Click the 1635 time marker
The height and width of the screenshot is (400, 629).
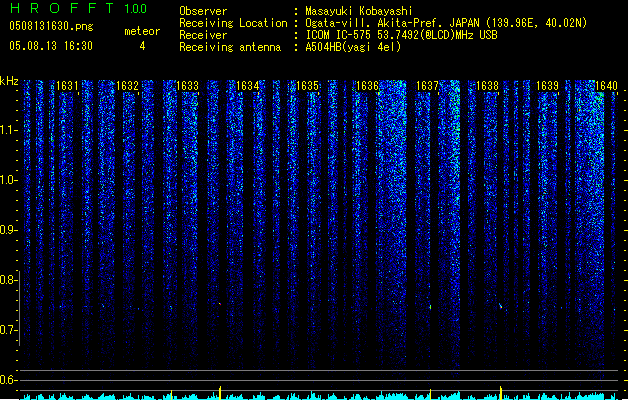coord(307,86)
